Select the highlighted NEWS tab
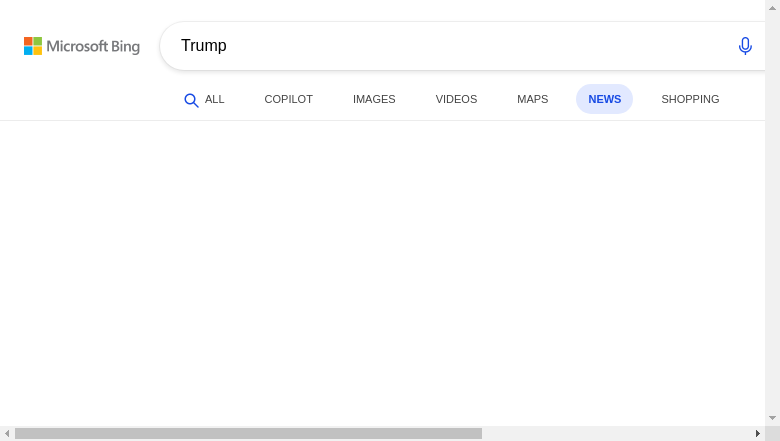This screenshot has width=780, height=441. [x=604, y=99]
